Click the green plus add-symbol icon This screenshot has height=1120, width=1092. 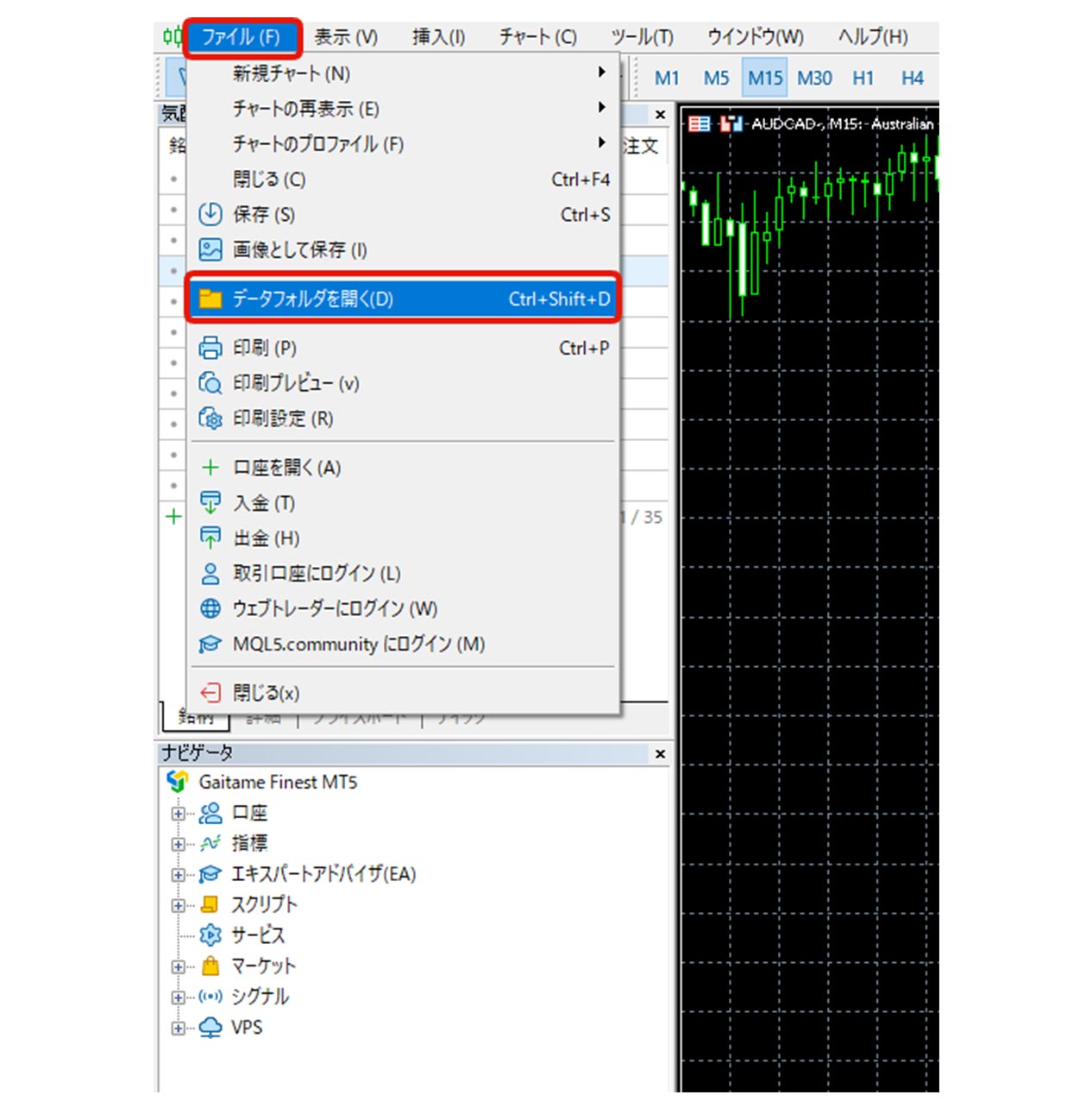point(173,517)
